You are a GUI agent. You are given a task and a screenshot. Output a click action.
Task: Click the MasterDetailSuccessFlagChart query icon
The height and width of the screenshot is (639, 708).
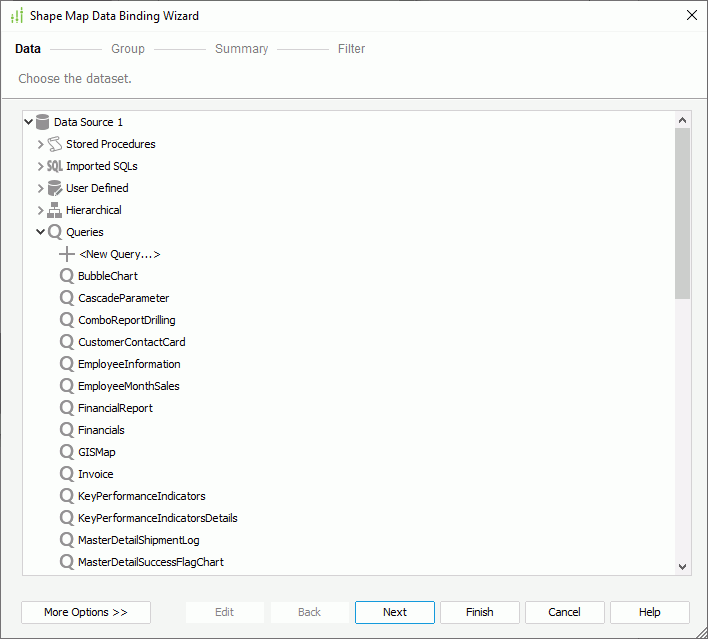[67, 562]
